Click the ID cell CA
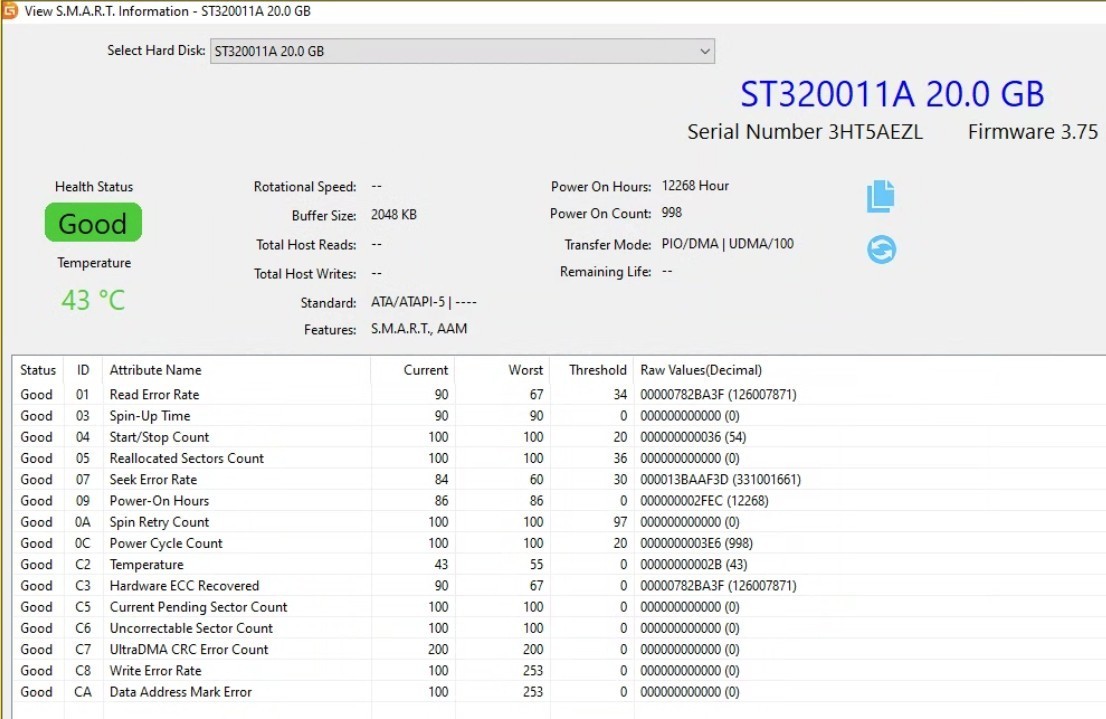Image resolution: width=1106 pixels, height=719 pixels. tap(83, 691)
